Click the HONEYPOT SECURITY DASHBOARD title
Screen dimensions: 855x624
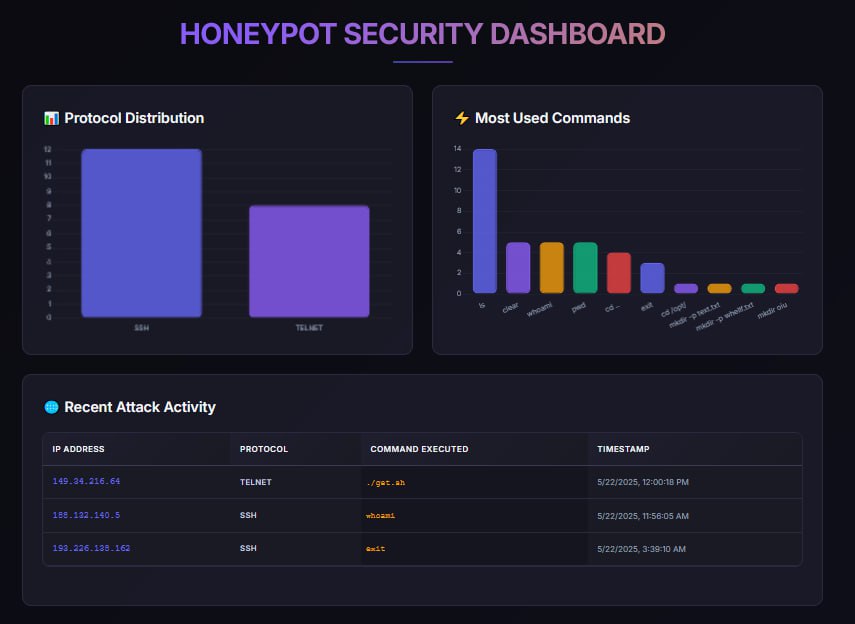[x=422, y=33]
